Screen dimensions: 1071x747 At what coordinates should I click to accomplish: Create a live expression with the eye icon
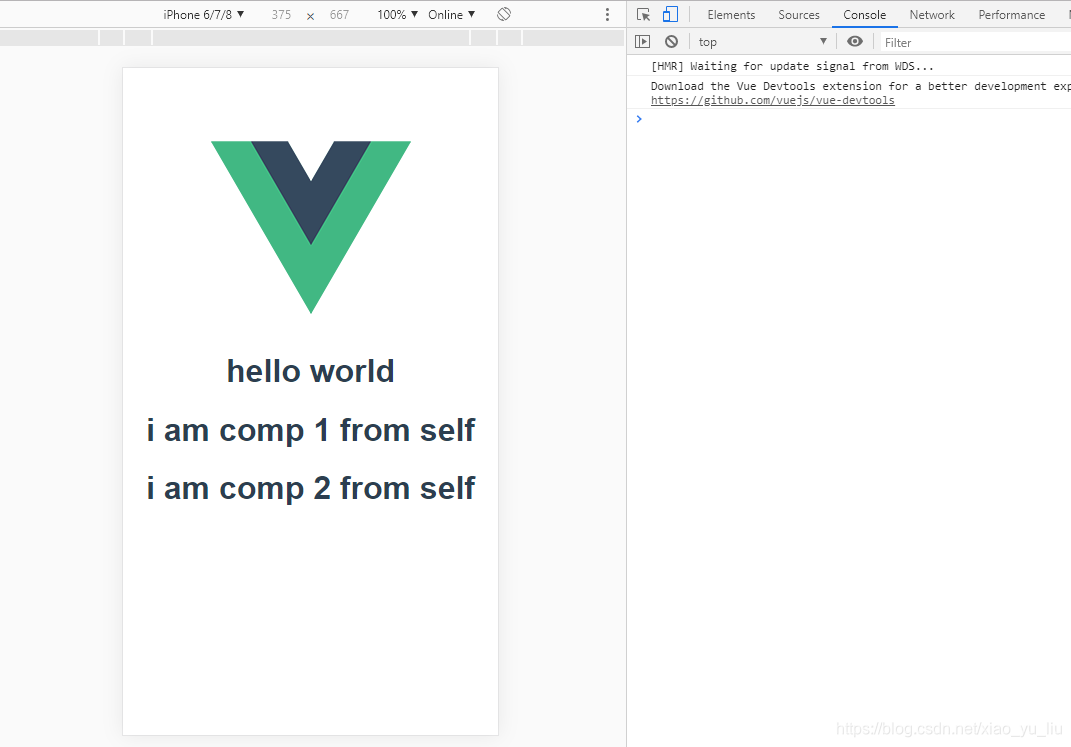click(x=855, y=41)
